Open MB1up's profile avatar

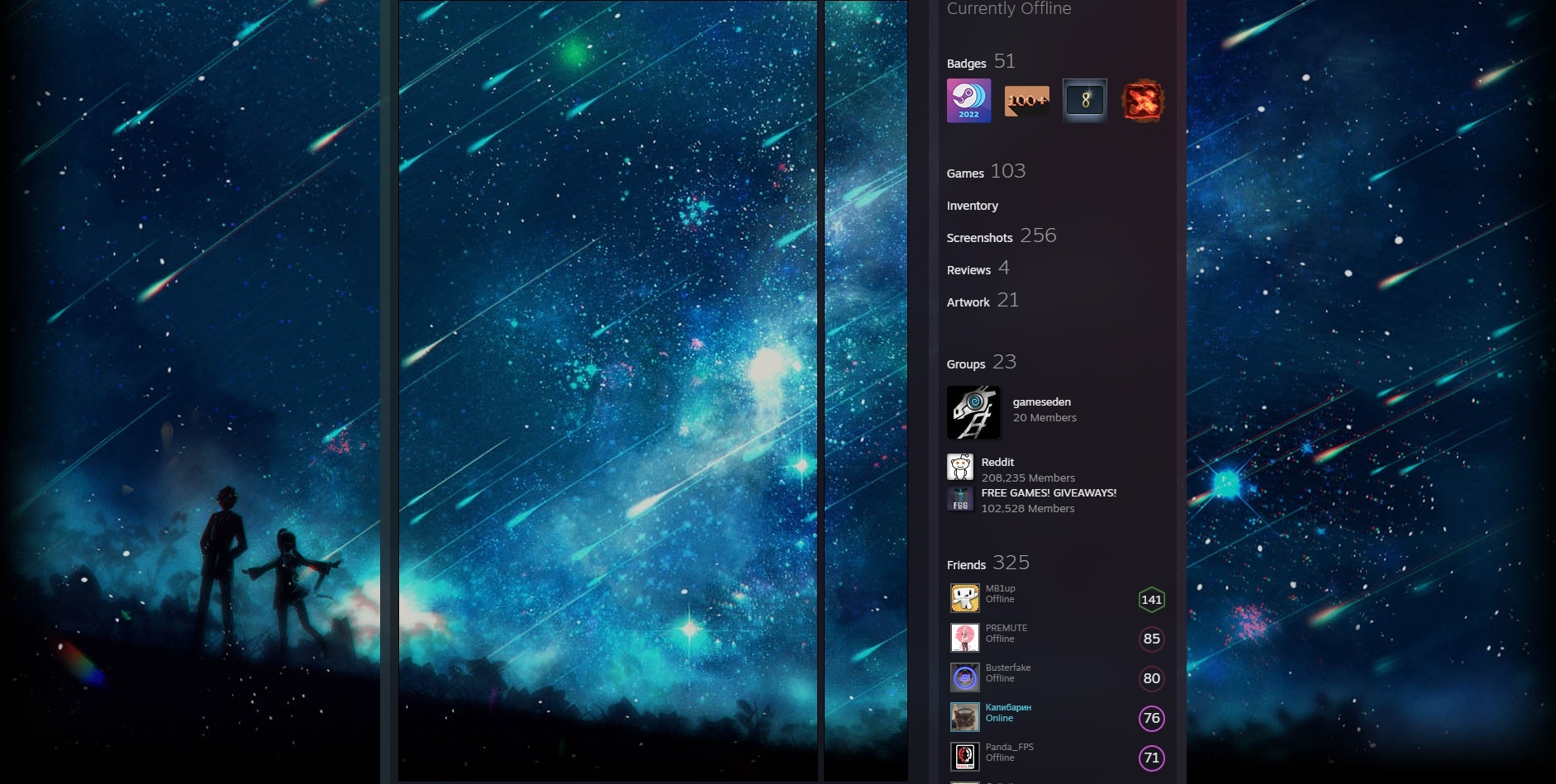964,596
